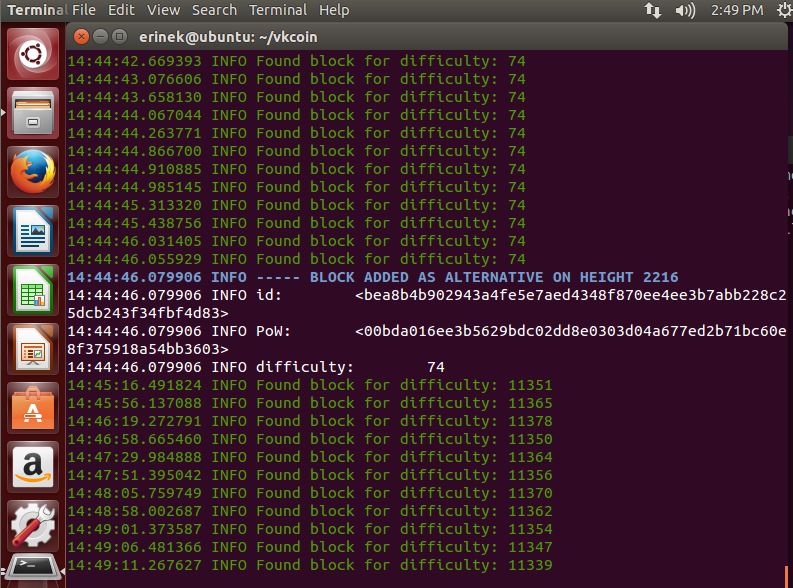Click the PoW hash starting 00bda016
Image resolution: width=793 pixels, height=588 pixels.
click(570, 331)
